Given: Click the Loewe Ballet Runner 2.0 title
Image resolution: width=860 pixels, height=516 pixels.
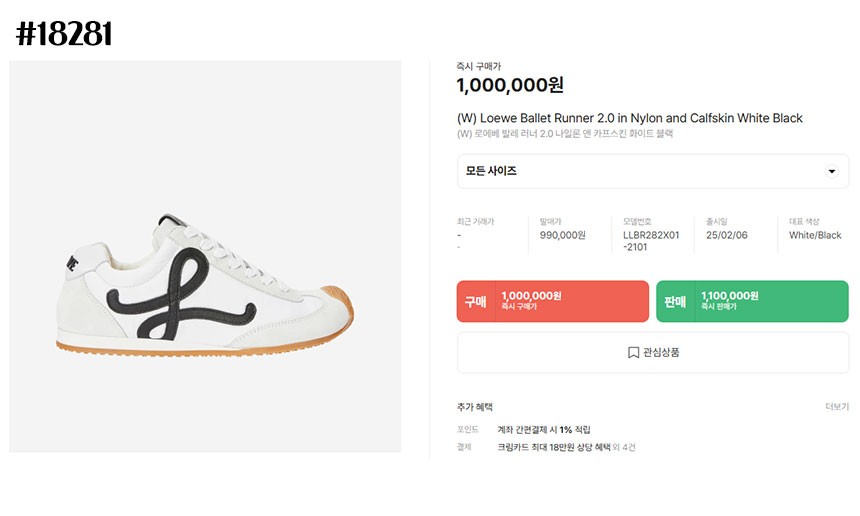Looking at the screenshot, I should (x=629, y=118).
